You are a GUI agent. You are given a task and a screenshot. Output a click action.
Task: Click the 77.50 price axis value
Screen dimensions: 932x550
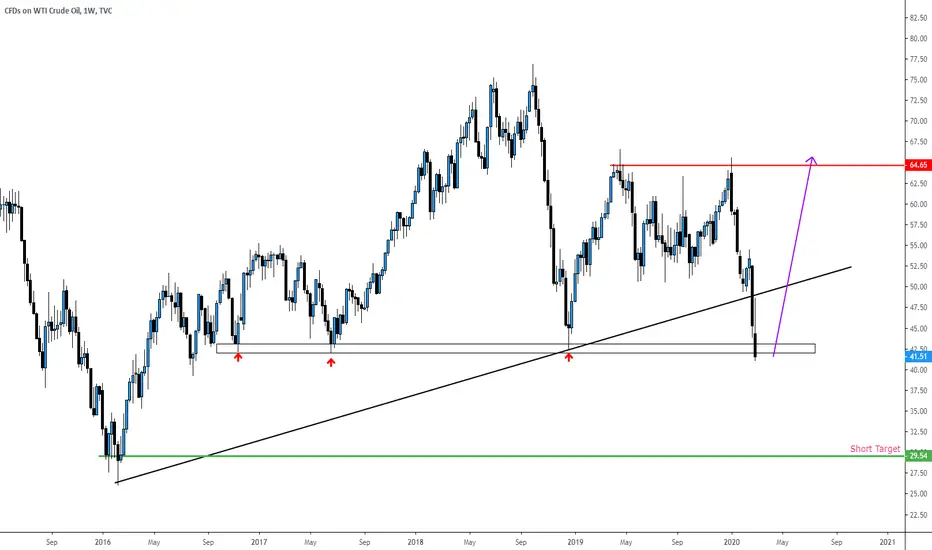pos(918,59)
